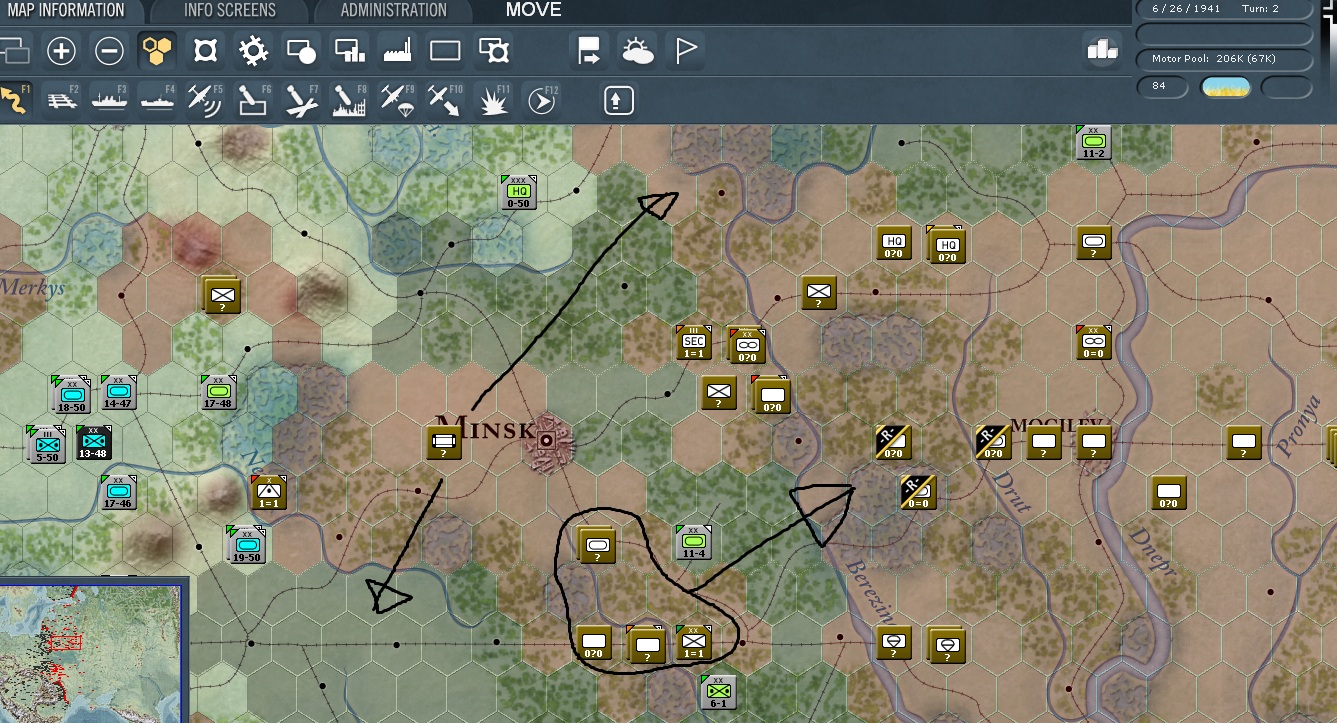Open the Info Screens tab
The width and height of the screenshot is (1337, 723).
(x=229, y=11)
